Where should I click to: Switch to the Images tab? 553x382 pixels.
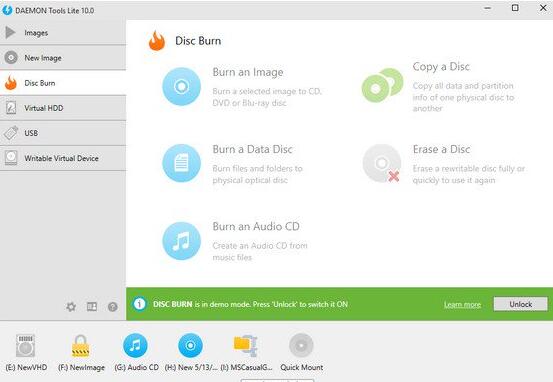(63, 32)
